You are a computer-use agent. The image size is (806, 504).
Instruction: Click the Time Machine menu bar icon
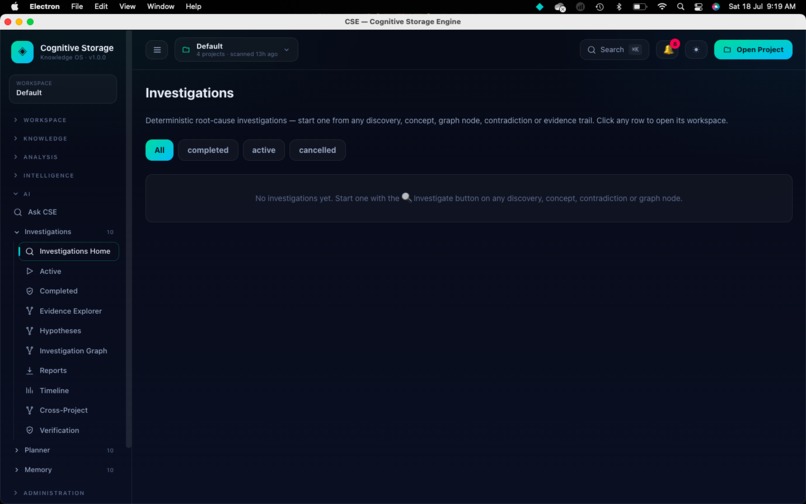pyautogui.click(x=599, y=7)
